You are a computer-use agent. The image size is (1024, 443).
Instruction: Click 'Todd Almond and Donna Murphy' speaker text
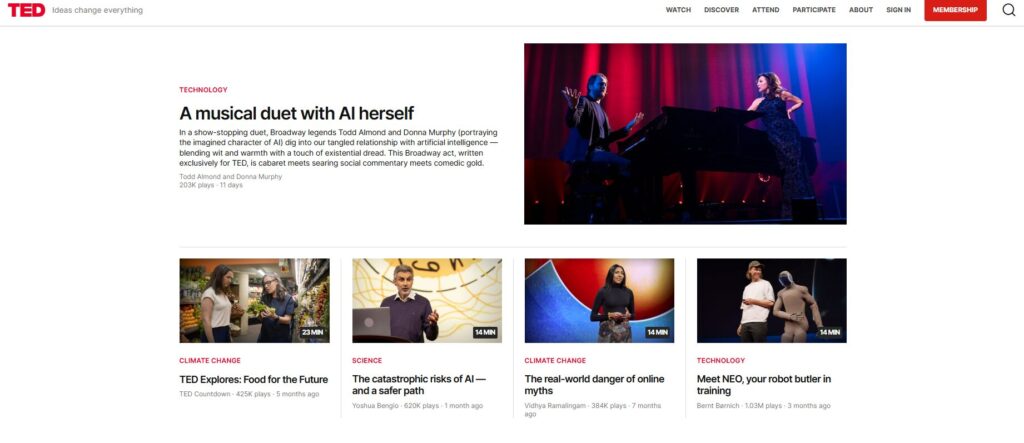(231, 176)
